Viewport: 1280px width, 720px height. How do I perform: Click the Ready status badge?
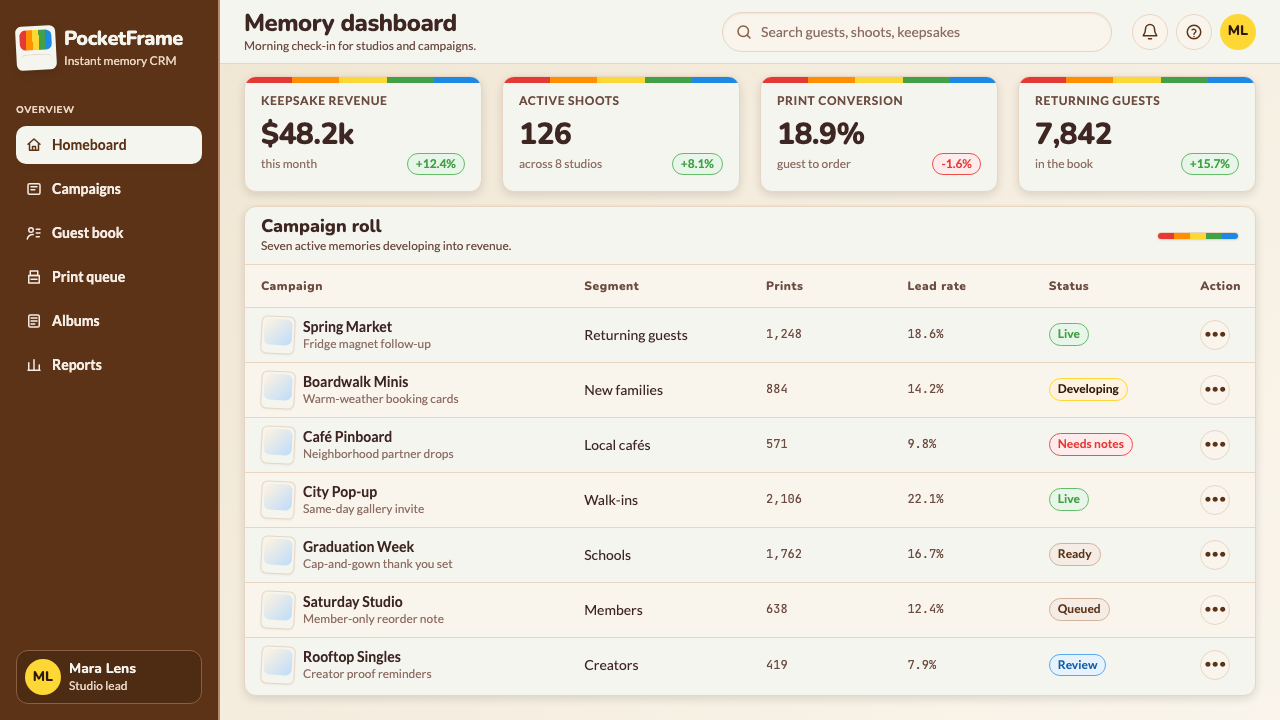tap(1074, 554)
